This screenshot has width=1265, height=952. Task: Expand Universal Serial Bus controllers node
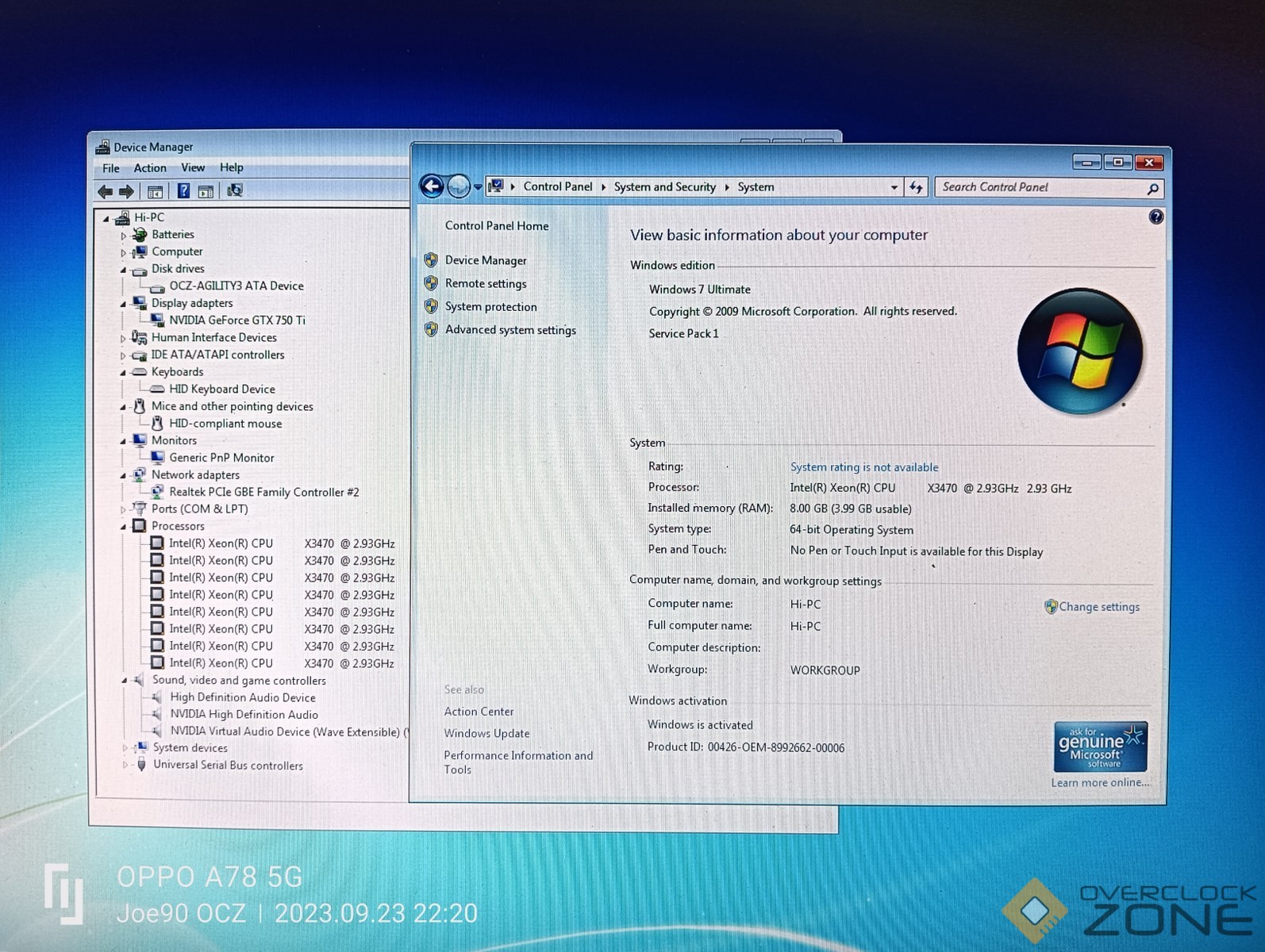point(125,766)
